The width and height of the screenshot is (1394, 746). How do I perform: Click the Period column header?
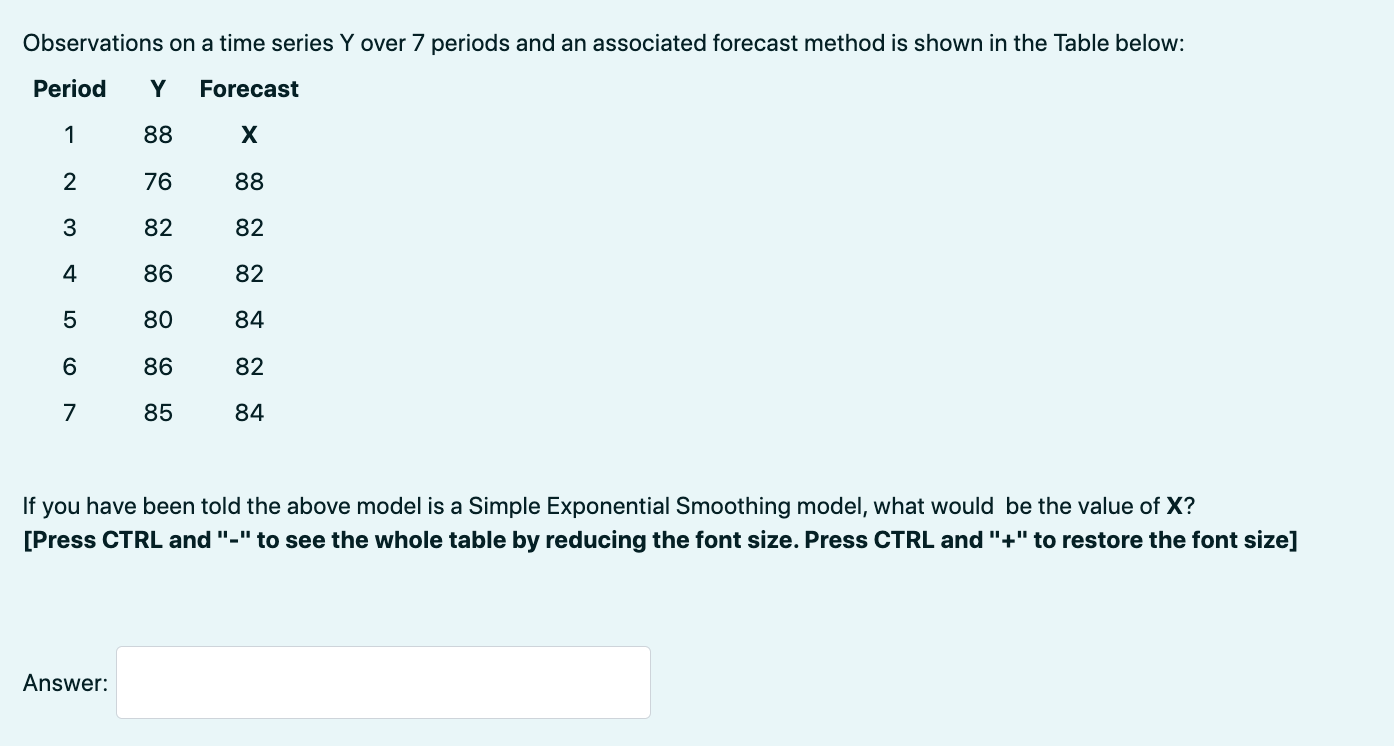(69, 89)
